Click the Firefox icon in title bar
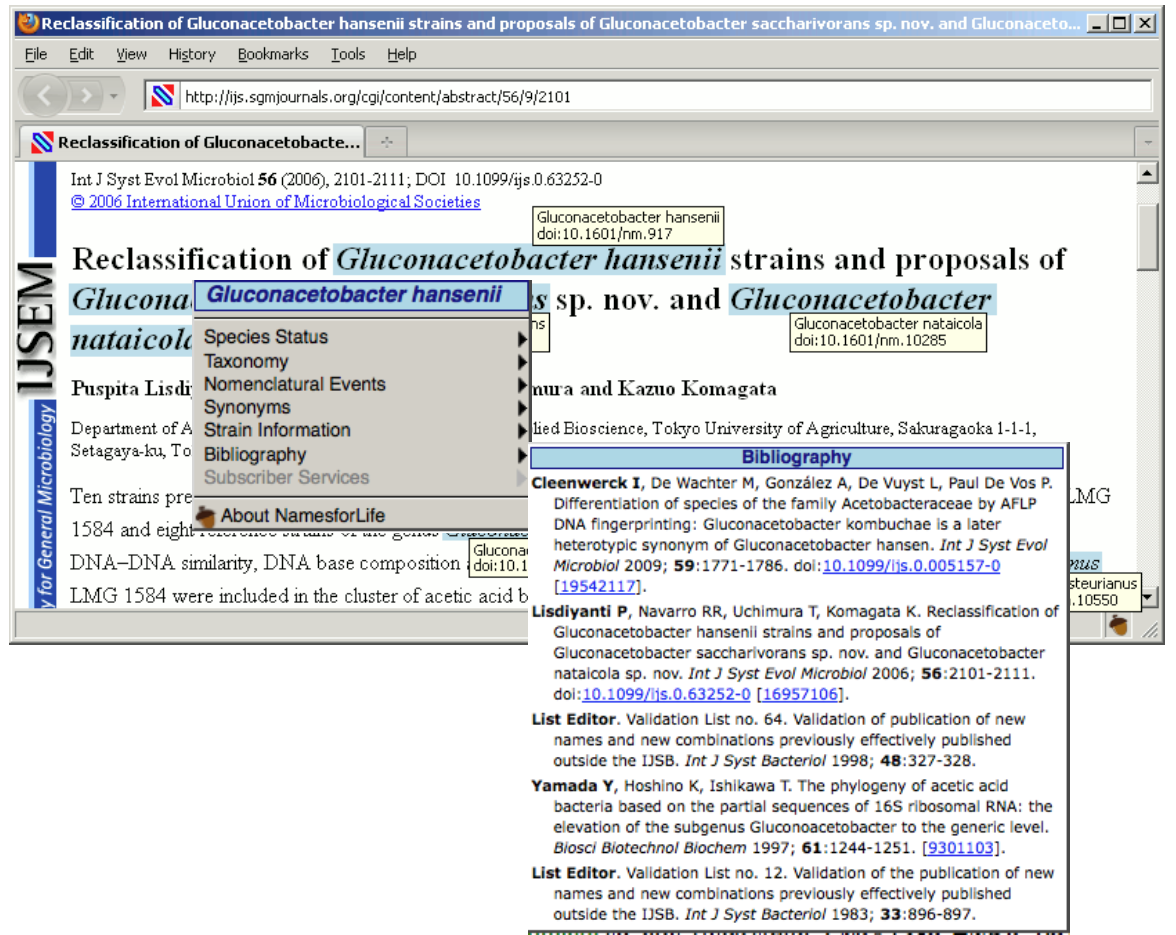Image resolution: width=1176 pixels, height=935 pixels. (x=29, y=23)
